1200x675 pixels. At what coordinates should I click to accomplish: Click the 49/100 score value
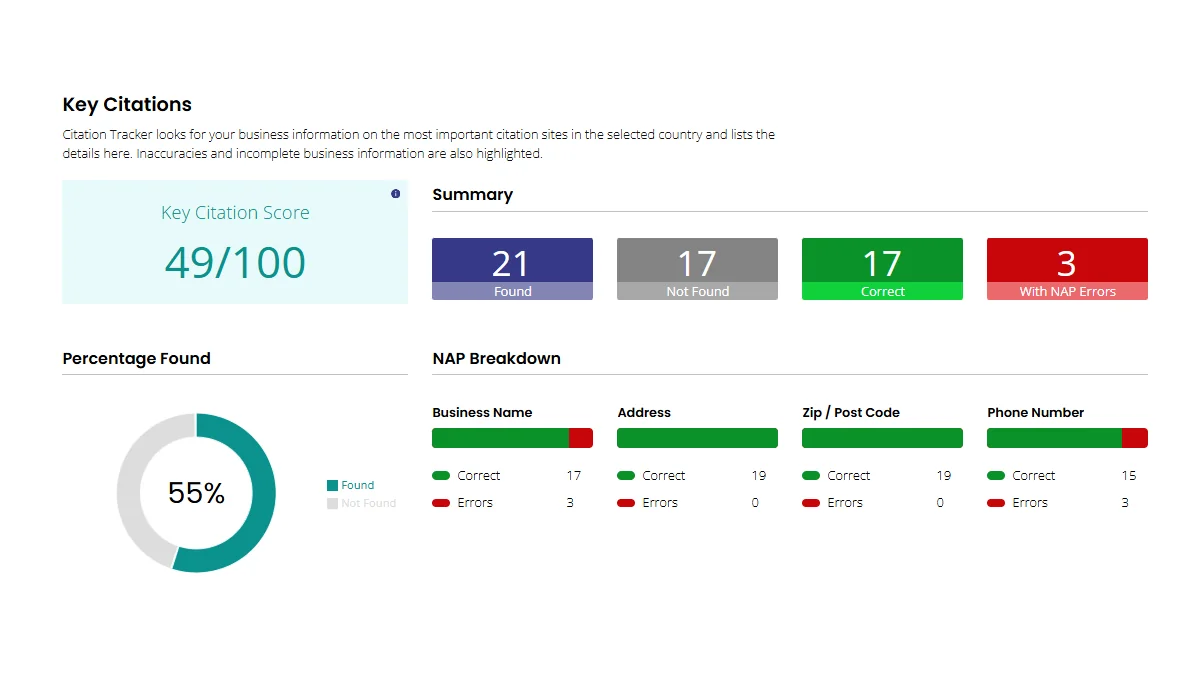[x=235, y=263]
